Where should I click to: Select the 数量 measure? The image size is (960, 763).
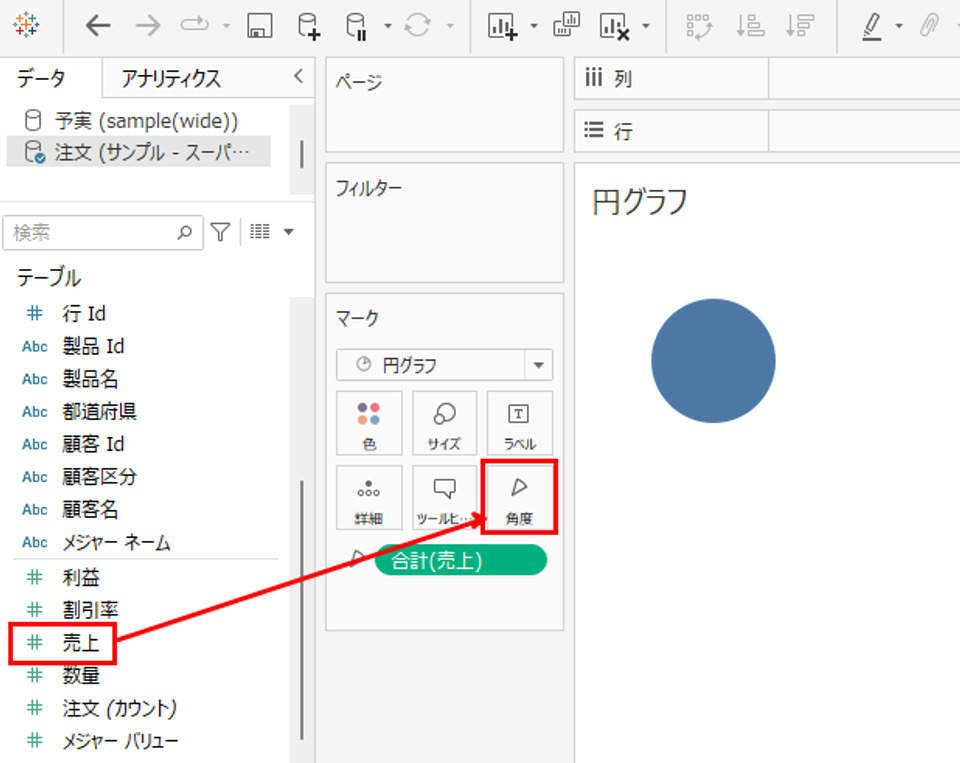[x=81, y=675]
